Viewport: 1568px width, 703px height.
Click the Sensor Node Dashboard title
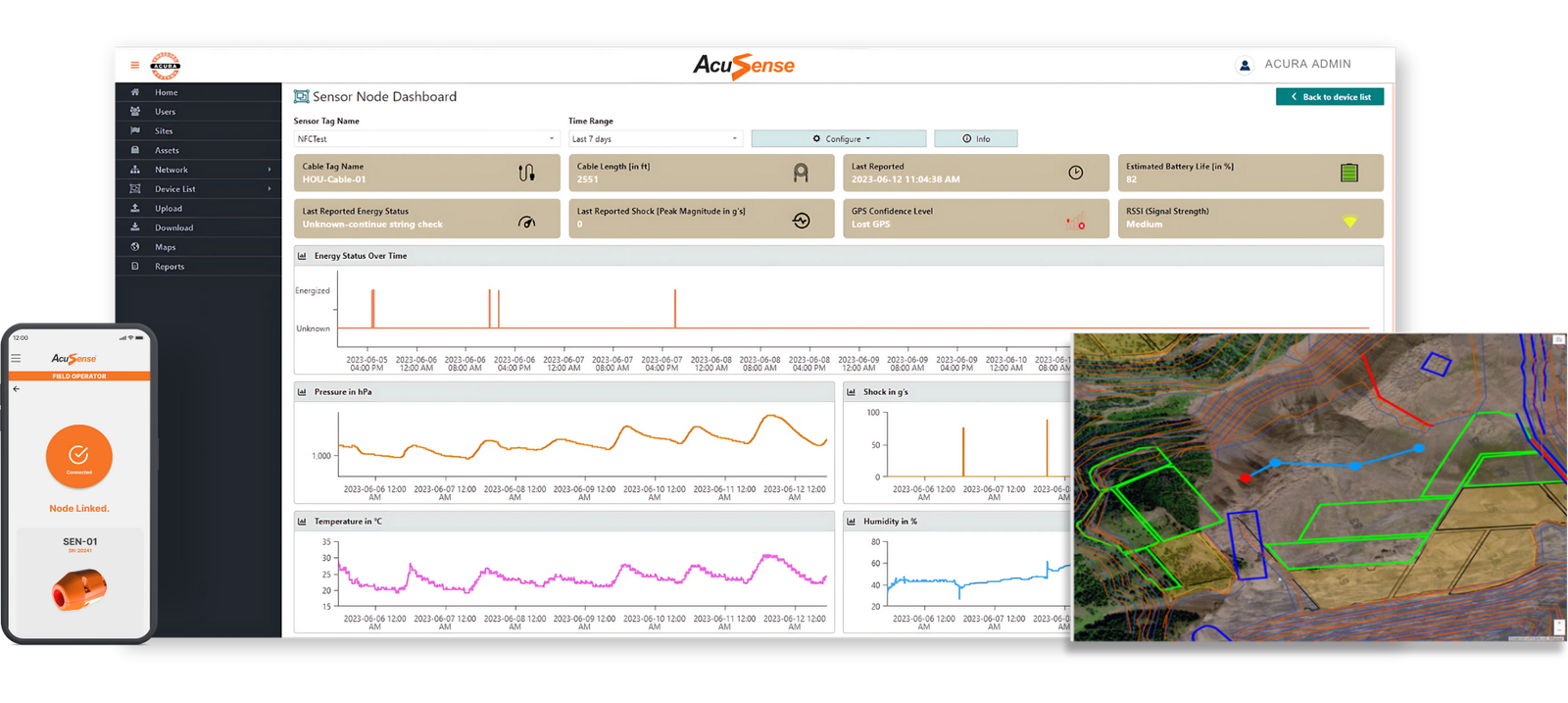[x=384, y=97]
